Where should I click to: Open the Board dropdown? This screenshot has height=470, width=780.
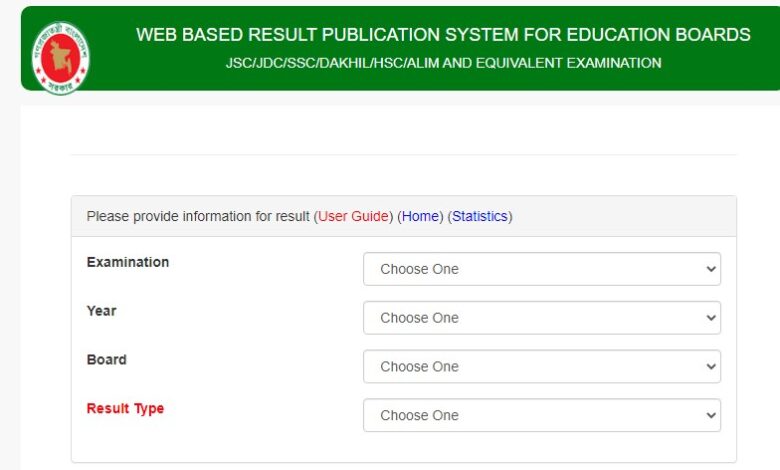coord(542,367)
